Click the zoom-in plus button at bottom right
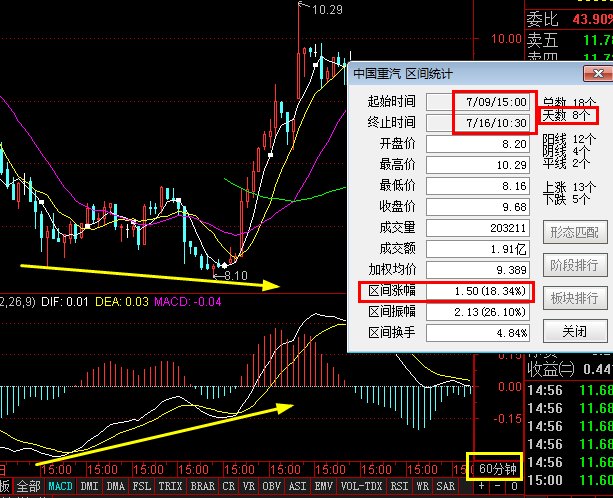Screen dimensions: 613x498 481,487
